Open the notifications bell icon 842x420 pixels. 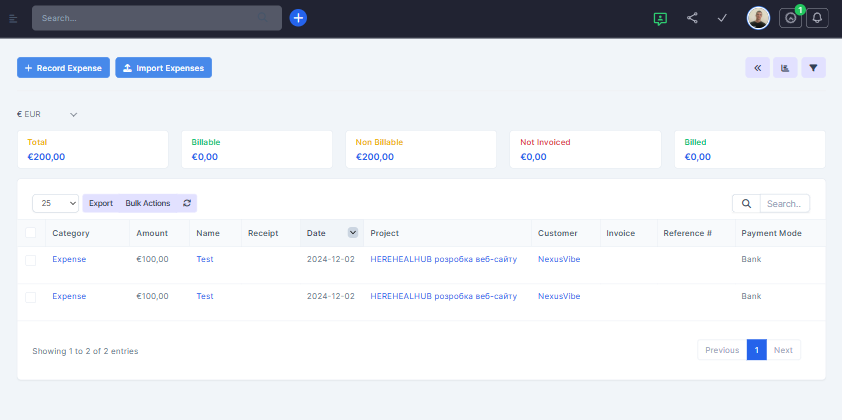[817, 18]
